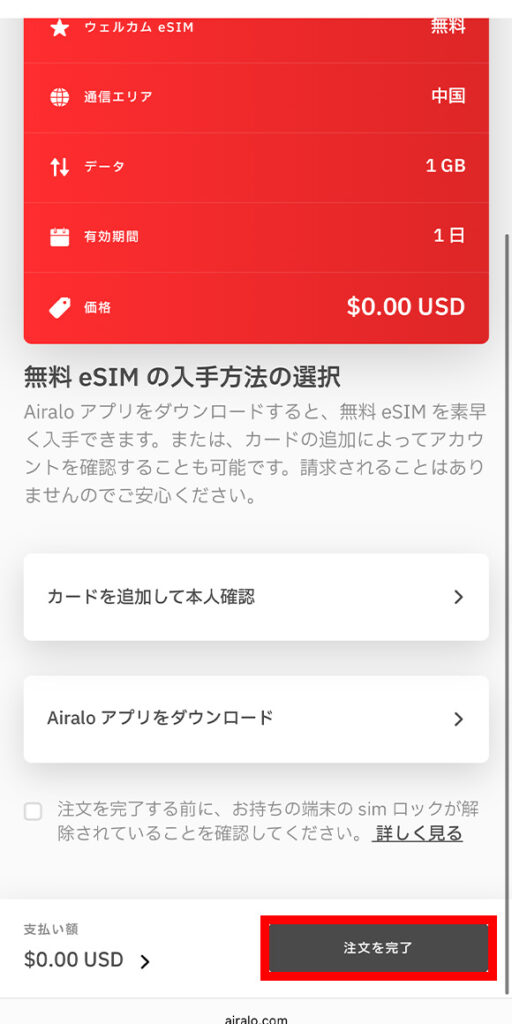
Task: Click the 支払い額 total amount label
Action: tap(51, 929)
